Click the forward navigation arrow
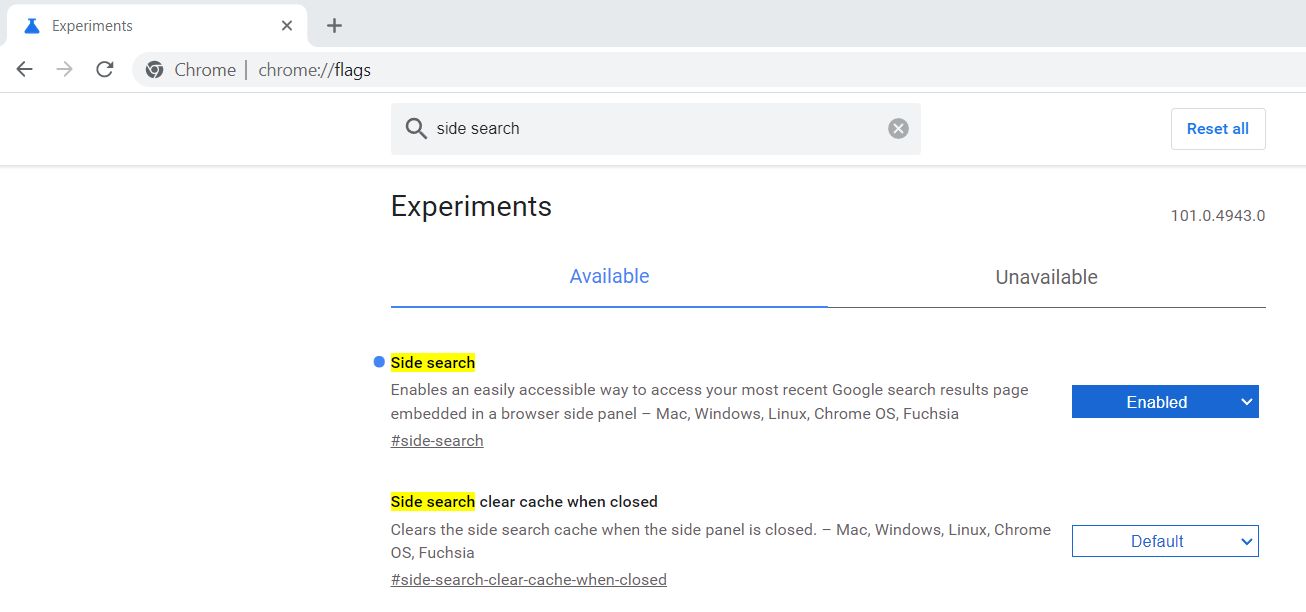The width and height of the screenshot is (1306, 612). 64,69
